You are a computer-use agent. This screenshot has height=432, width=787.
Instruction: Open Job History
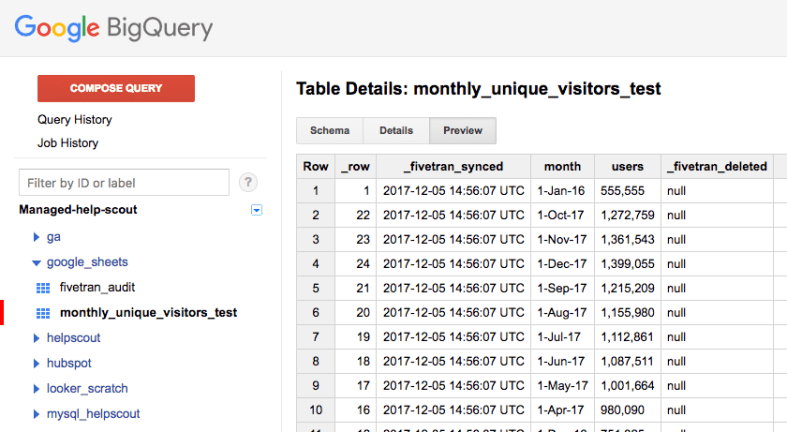pos(67,143)
